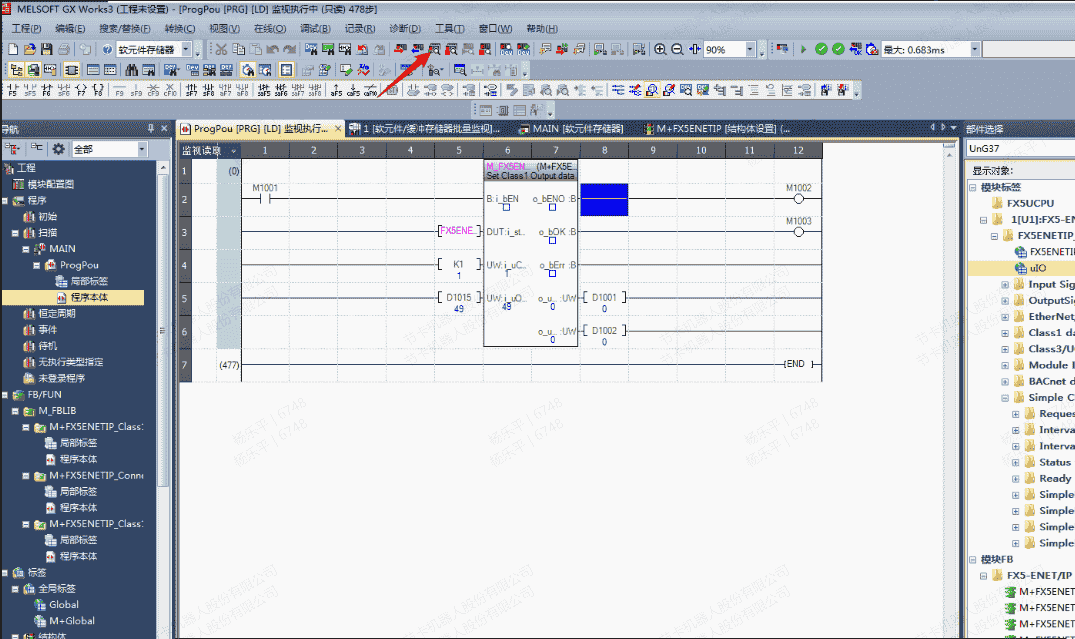The height and width of the screenshot is (639, 1075).
Task: Collapse the MAIN node in the project tree
Action: tap(27, 249)
